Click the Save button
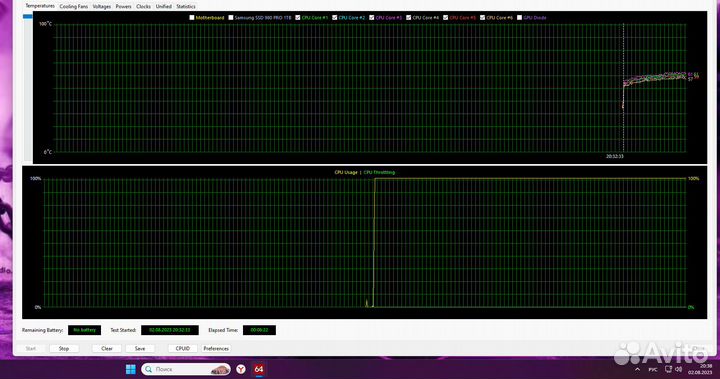The image size is (720, 379). click(x=140, y=349)
